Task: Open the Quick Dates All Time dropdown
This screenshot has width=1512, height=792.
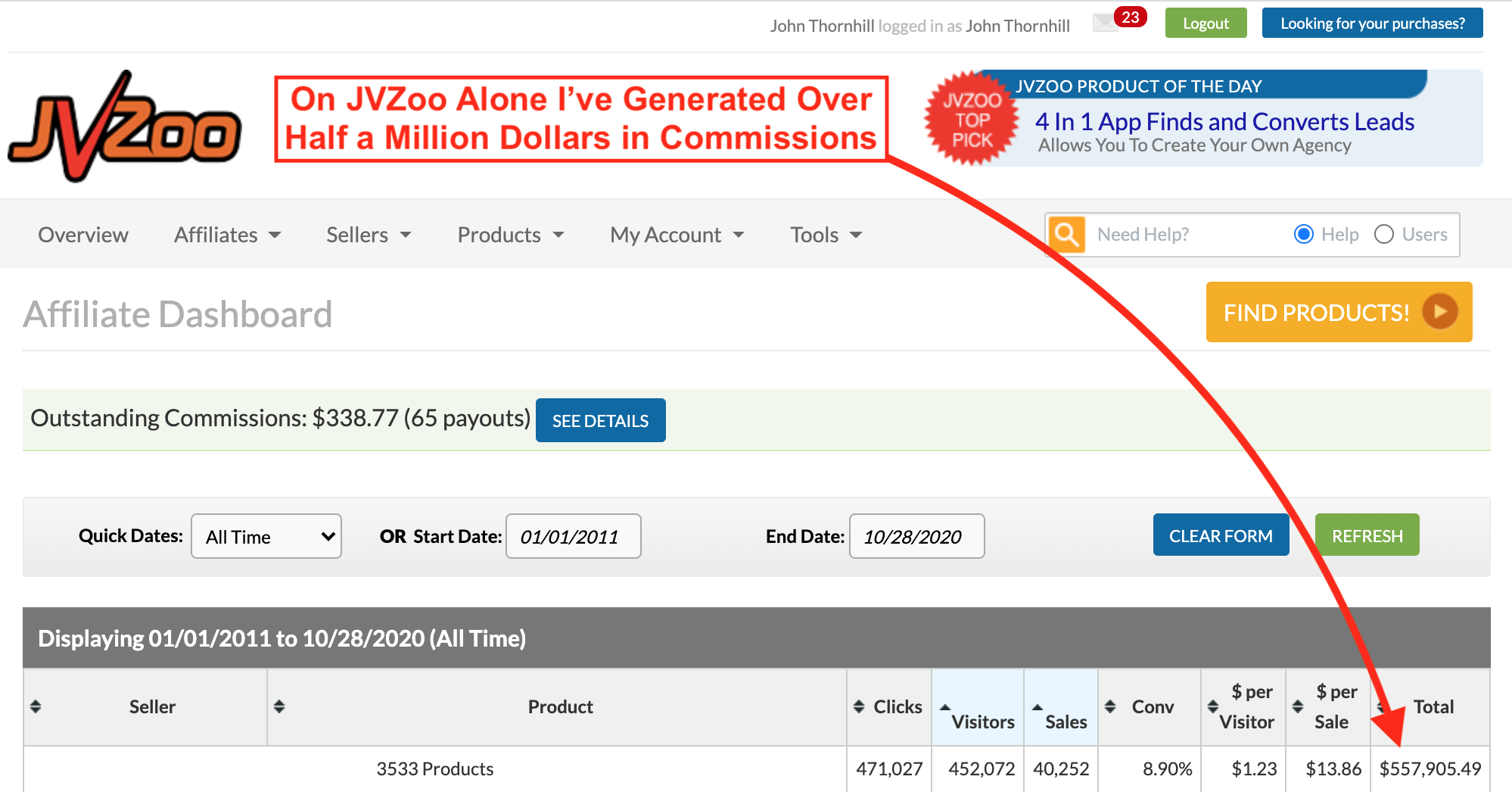Action: click(x=266, y=537)
